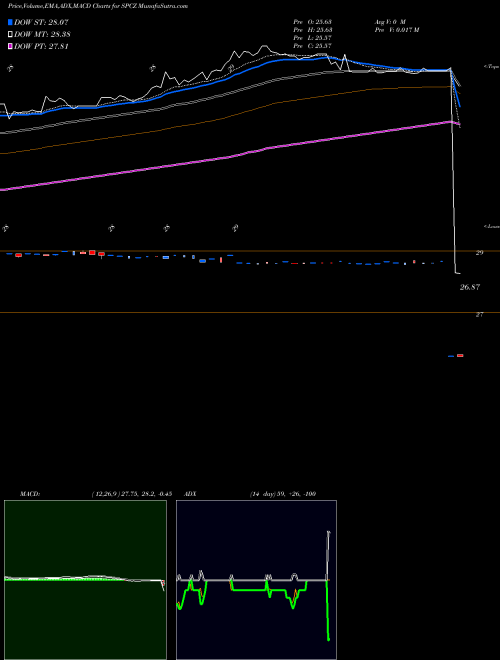Click the 'Pre O: 25.68' open value
Image resolution: width=500 pixels, height=660 pixels.
[x=313, y=21]
